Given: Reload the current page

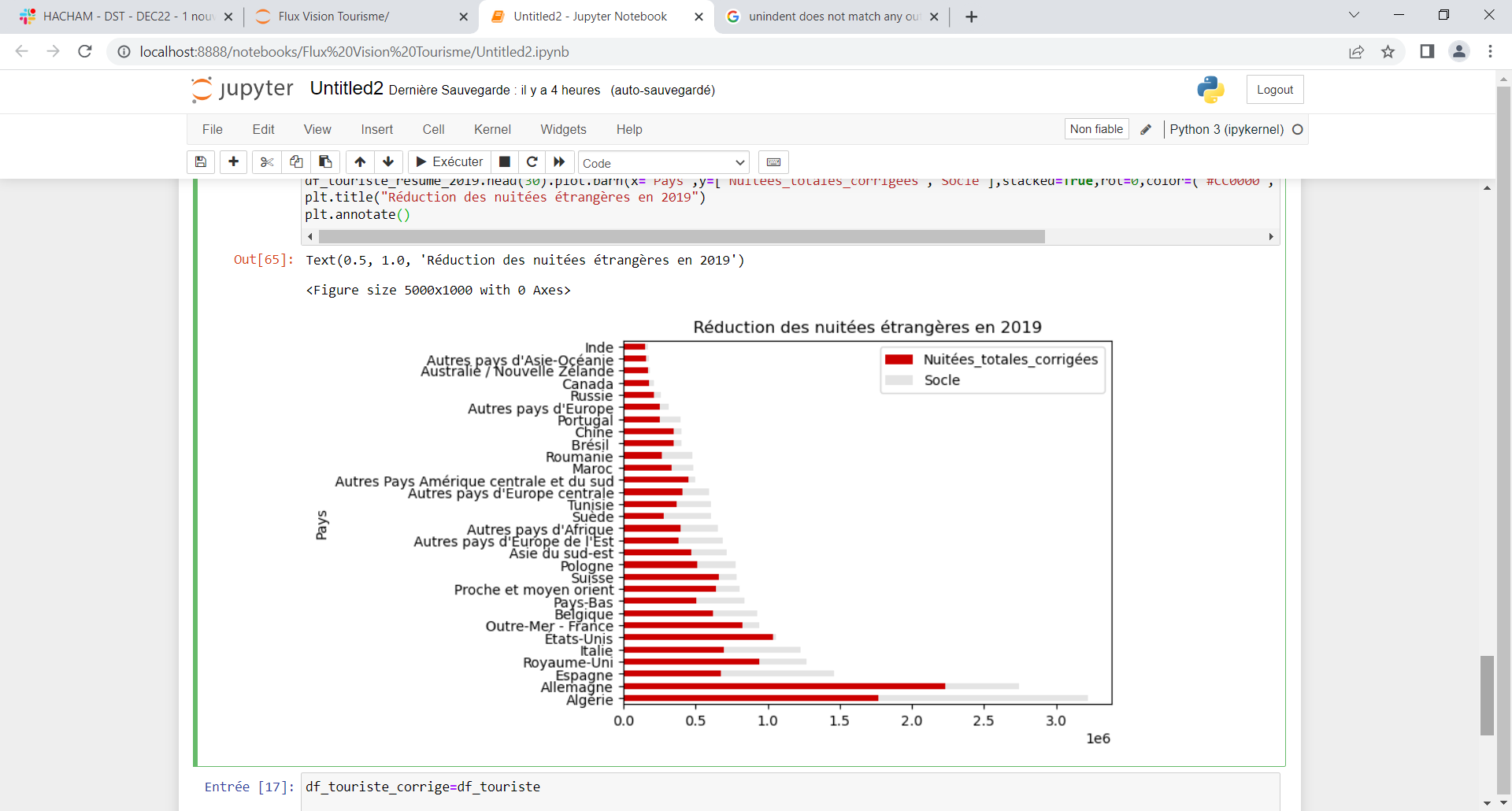Looking at the screenshot, I should tap(85, 51).
